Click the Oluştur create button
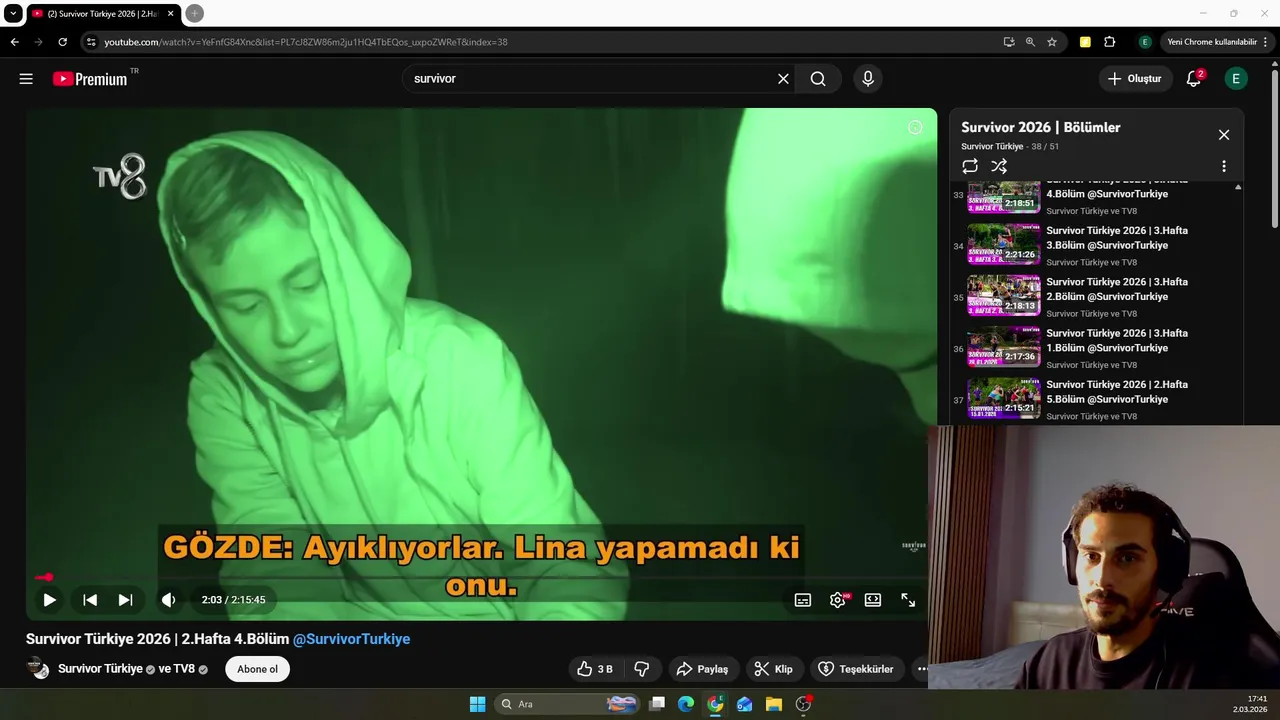This screenshot has width=1280, height=720. (1135, 79)
